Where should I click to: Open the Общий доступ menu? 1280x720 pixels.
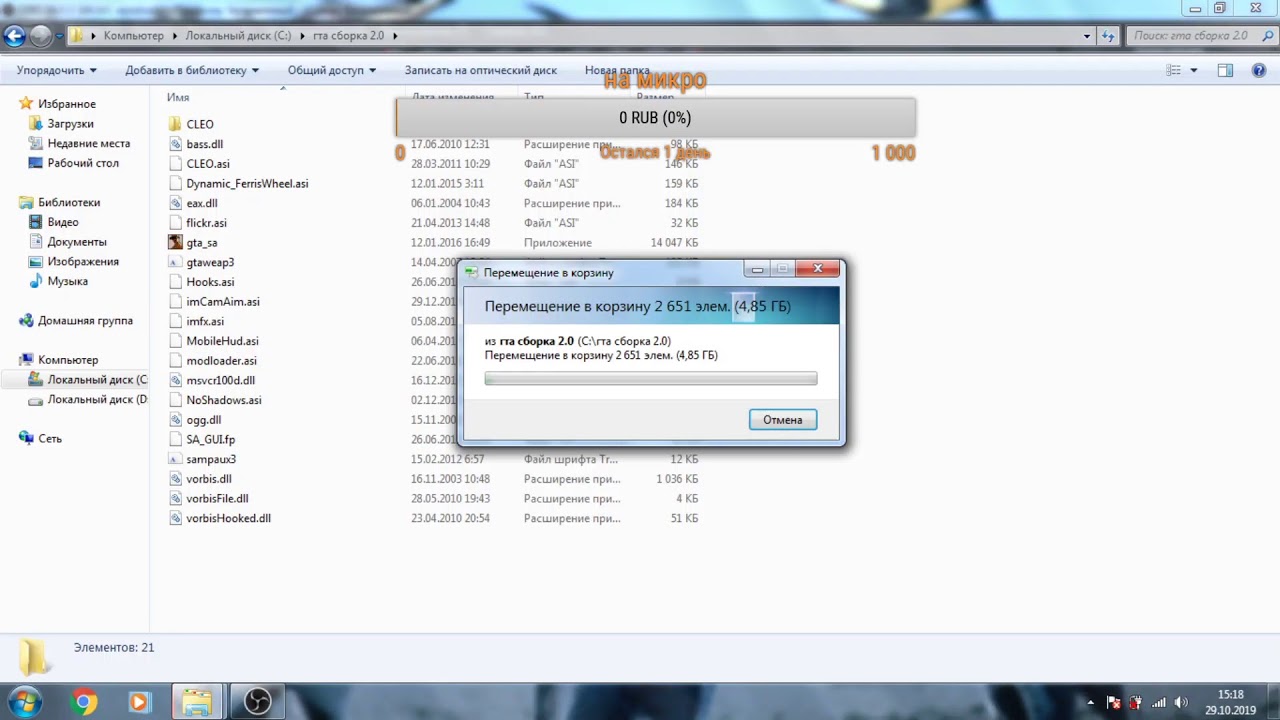coord(332,71)
